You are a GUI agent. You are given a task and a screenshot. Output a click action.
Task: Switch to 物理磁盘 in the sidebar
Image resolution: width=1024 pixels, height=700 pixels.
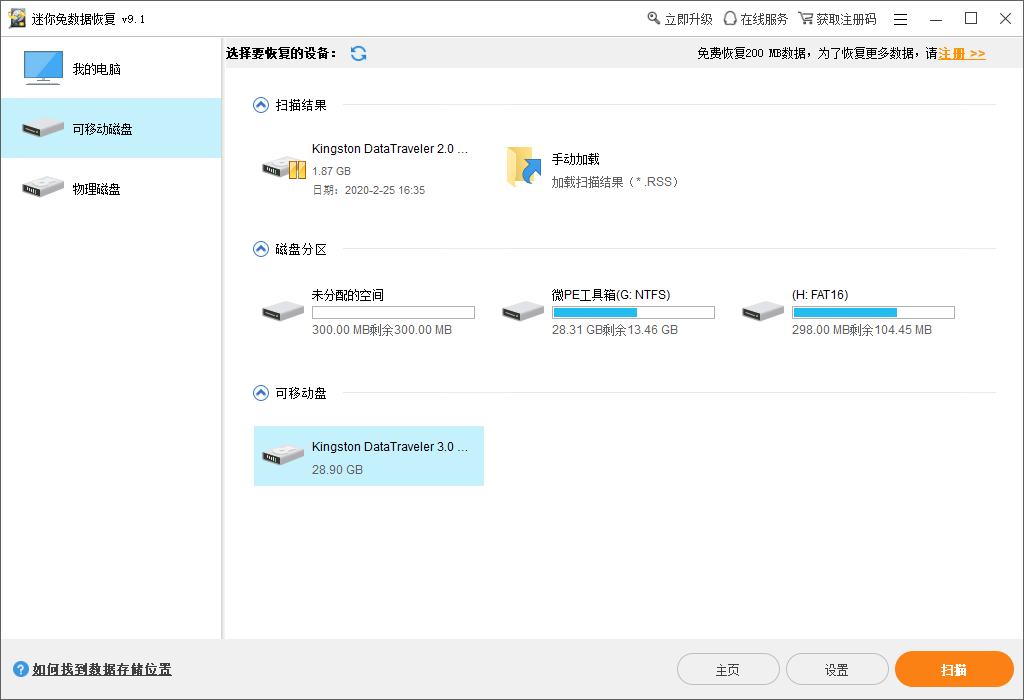[111, 189]
